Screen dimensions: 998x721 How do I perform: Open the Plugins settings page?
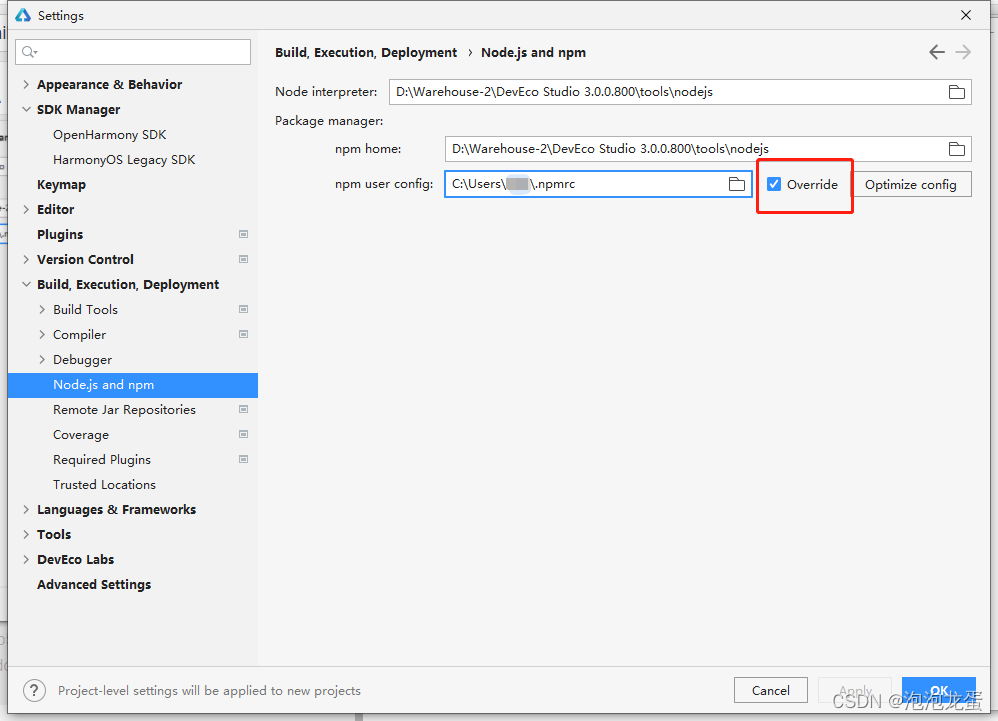tap(60, 235)
